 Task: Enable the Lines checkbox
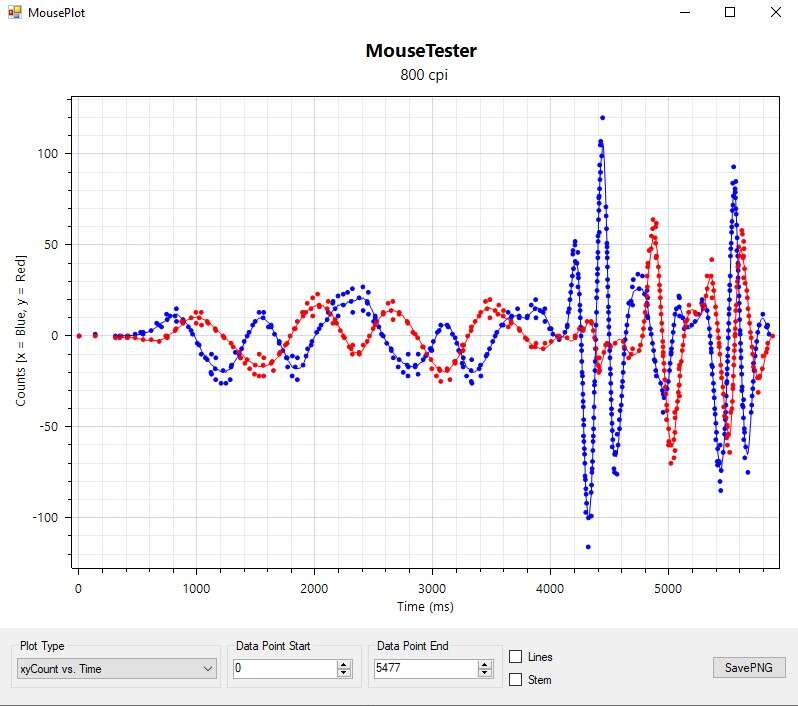click(x=516, y=657)
